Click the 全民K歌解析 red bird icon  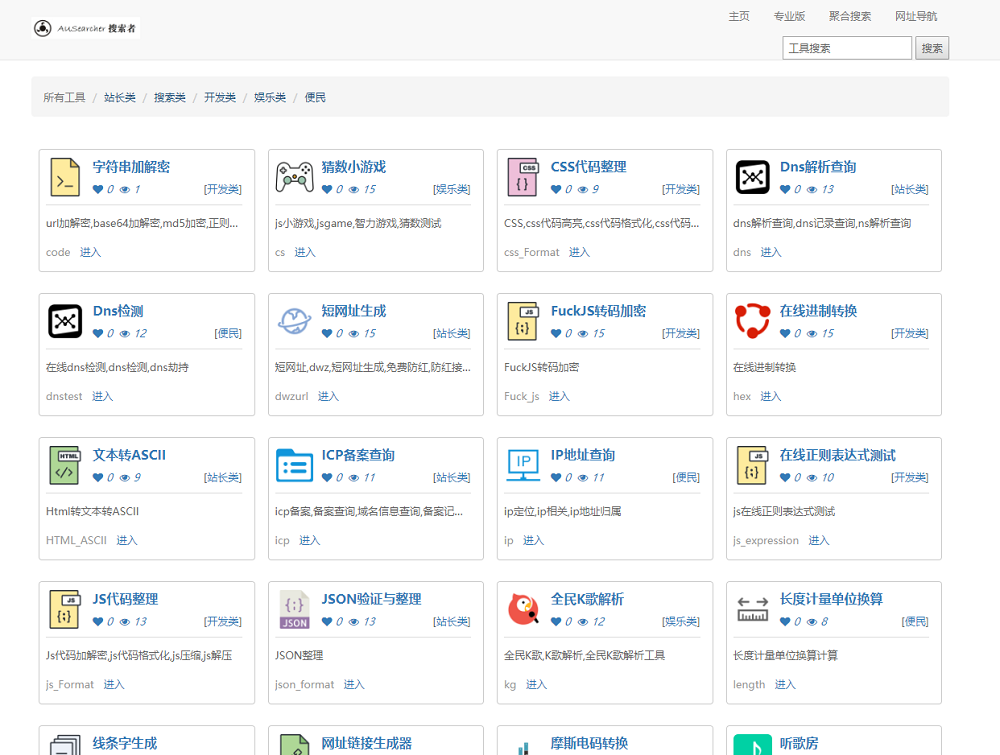[523, 609]
